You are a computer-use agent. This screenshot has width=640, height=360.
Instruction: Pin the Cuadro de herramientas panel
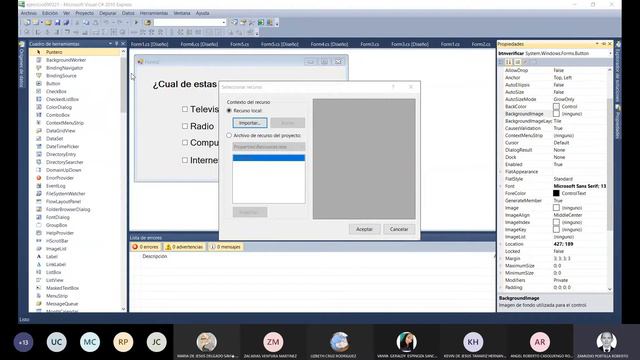[117, 44]
